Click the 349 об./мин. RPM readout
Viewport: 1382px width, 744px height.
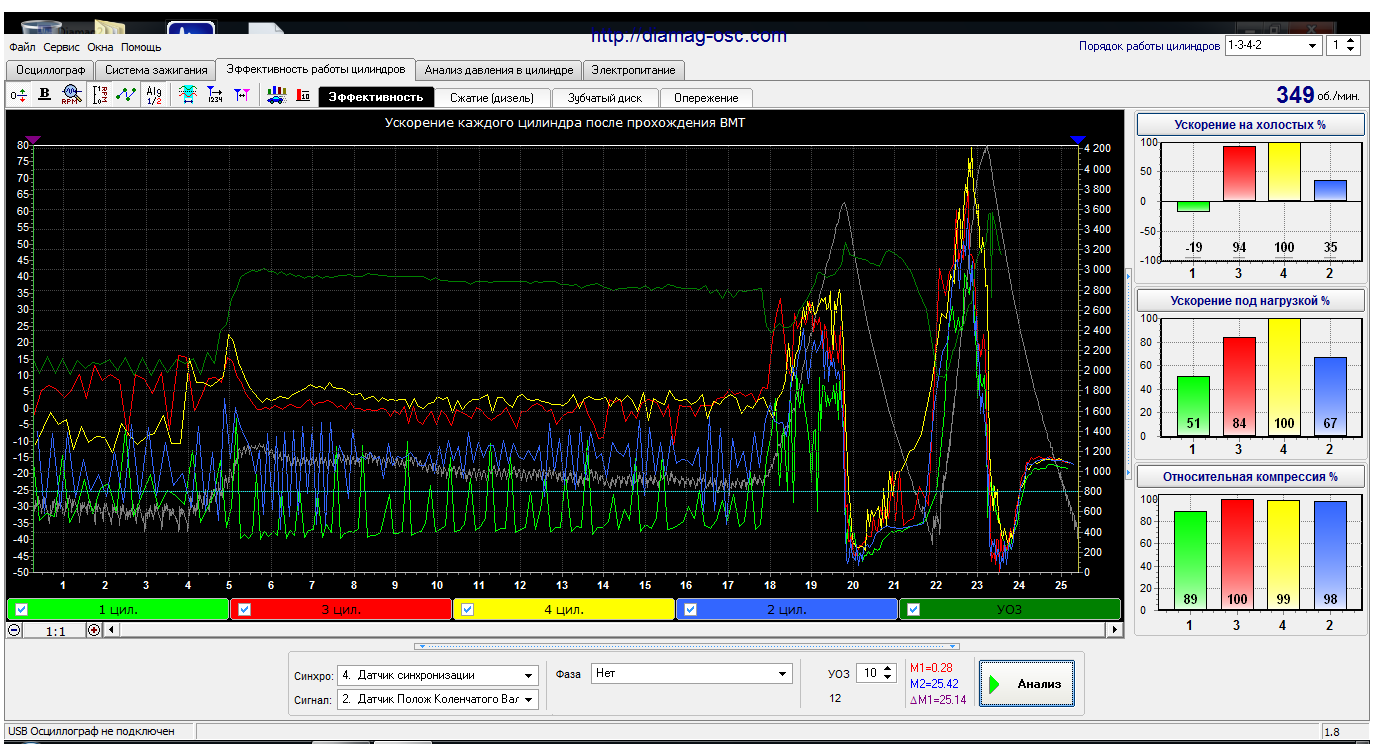pyautogui.click(x=1317, y=95)
